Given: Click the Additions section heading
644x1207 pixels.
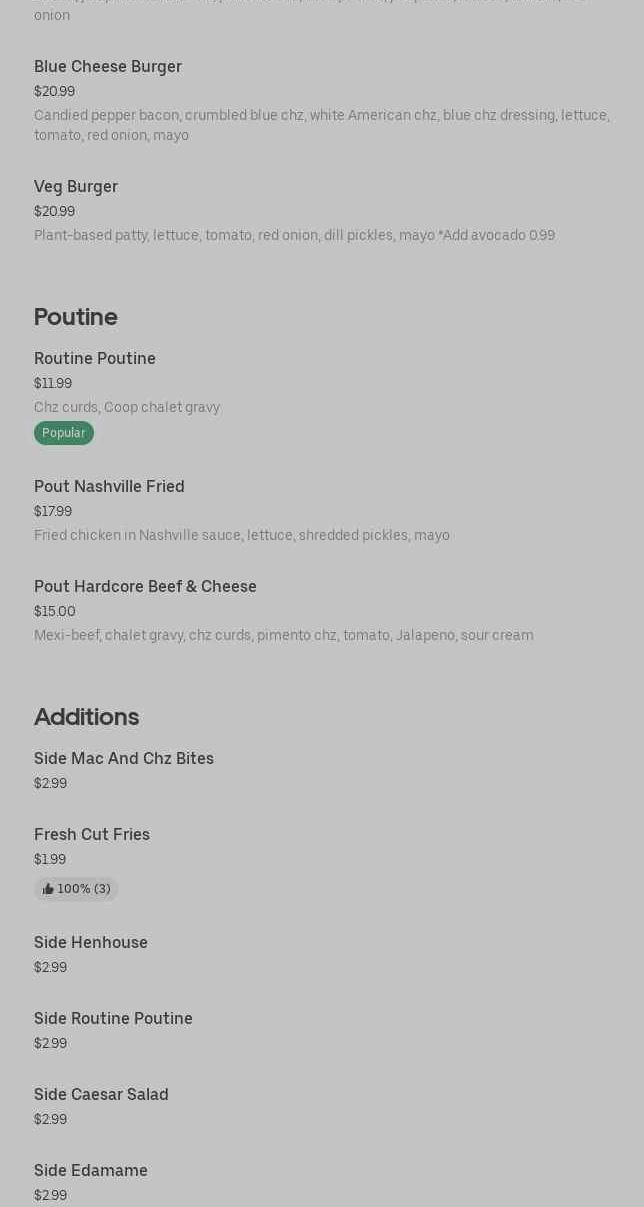Looking at the screenshot, I should tap(86, 717).
